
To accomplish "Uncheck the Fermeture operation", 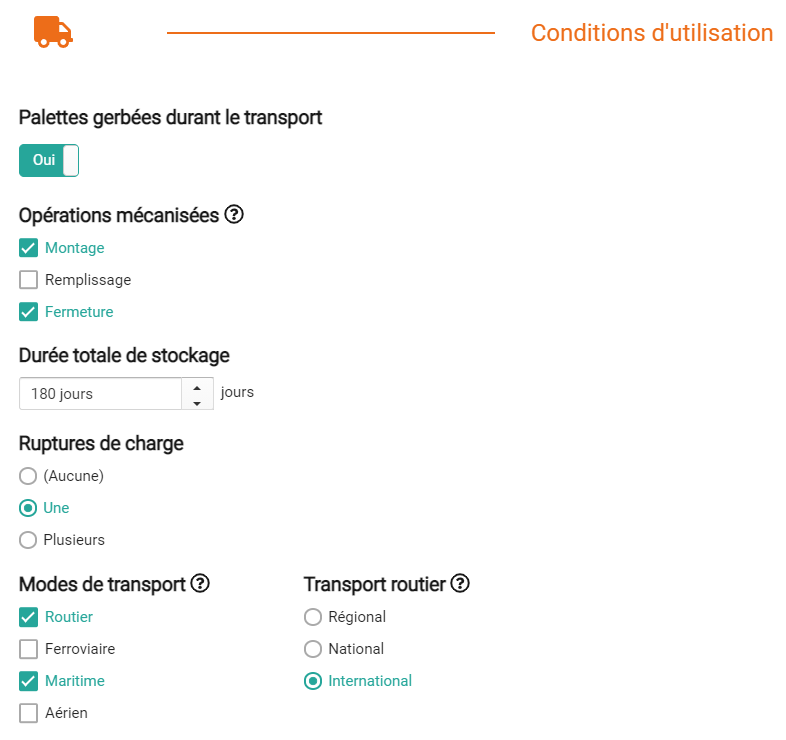I will (x=29, y=312).
